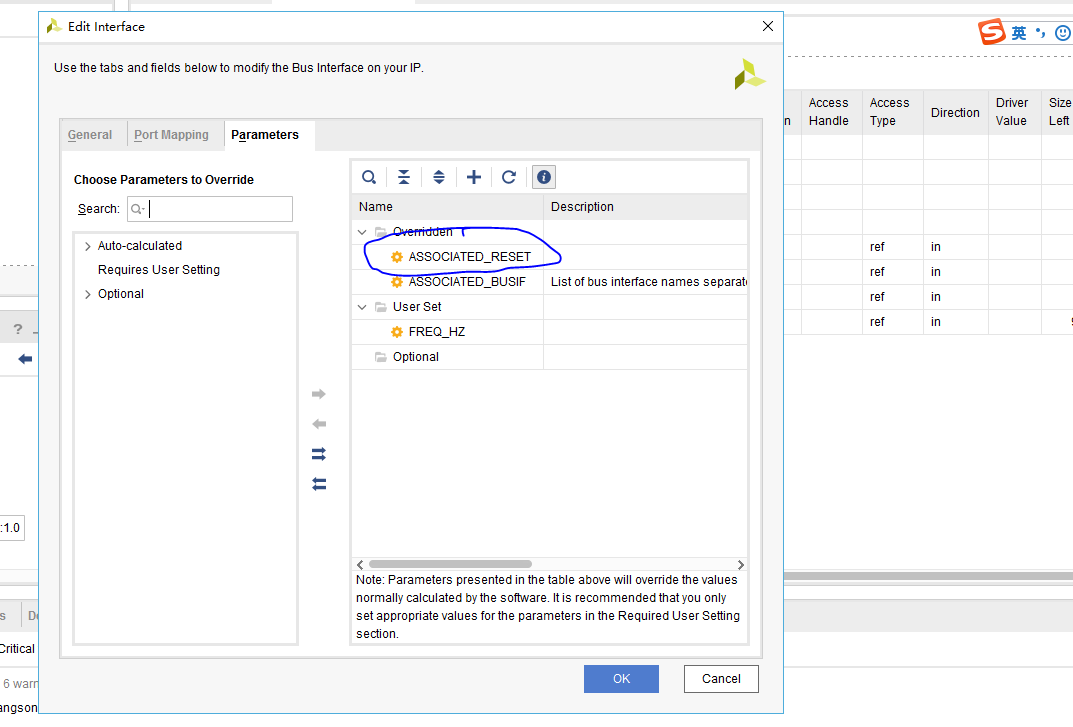The height and width of the screenshot is (727, 1073).
Task: Expand all parameter groups with the expand icon
Action: point(439,177)
